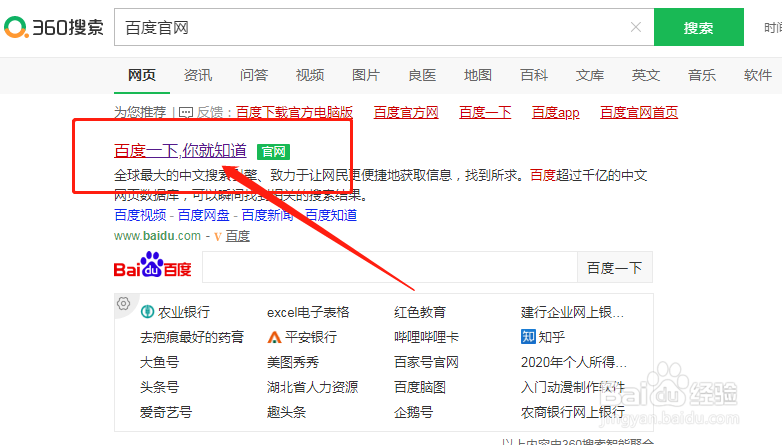
Task: Open suggestion 百度下载官方电脑版
Action: pyautogui.click(x=294, y=112)
